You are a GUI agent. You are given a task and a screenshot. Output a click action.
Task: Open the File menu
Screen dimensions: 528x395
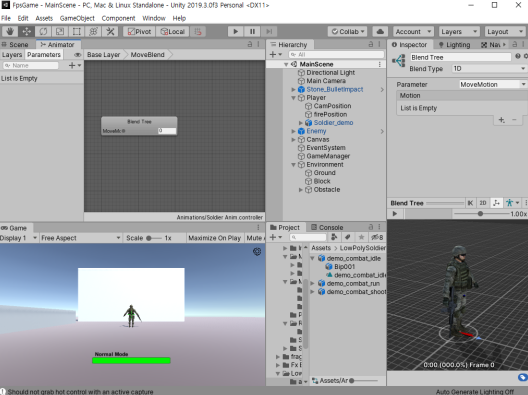6,18
